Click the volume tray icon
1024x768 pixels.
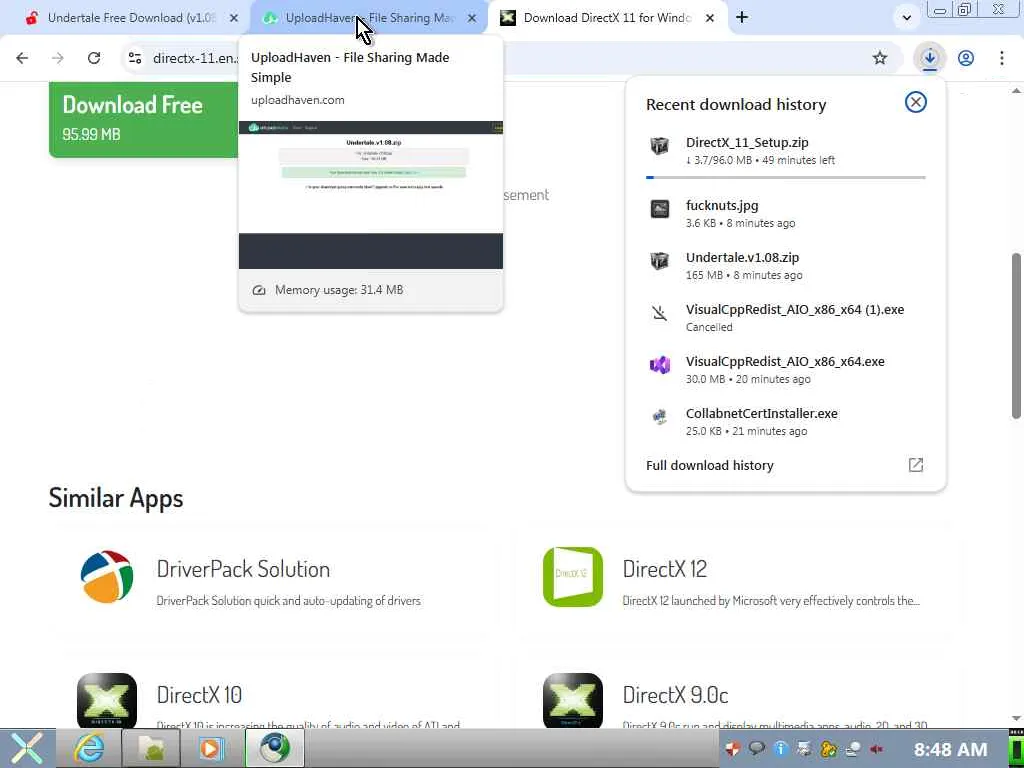coord(876,749)
